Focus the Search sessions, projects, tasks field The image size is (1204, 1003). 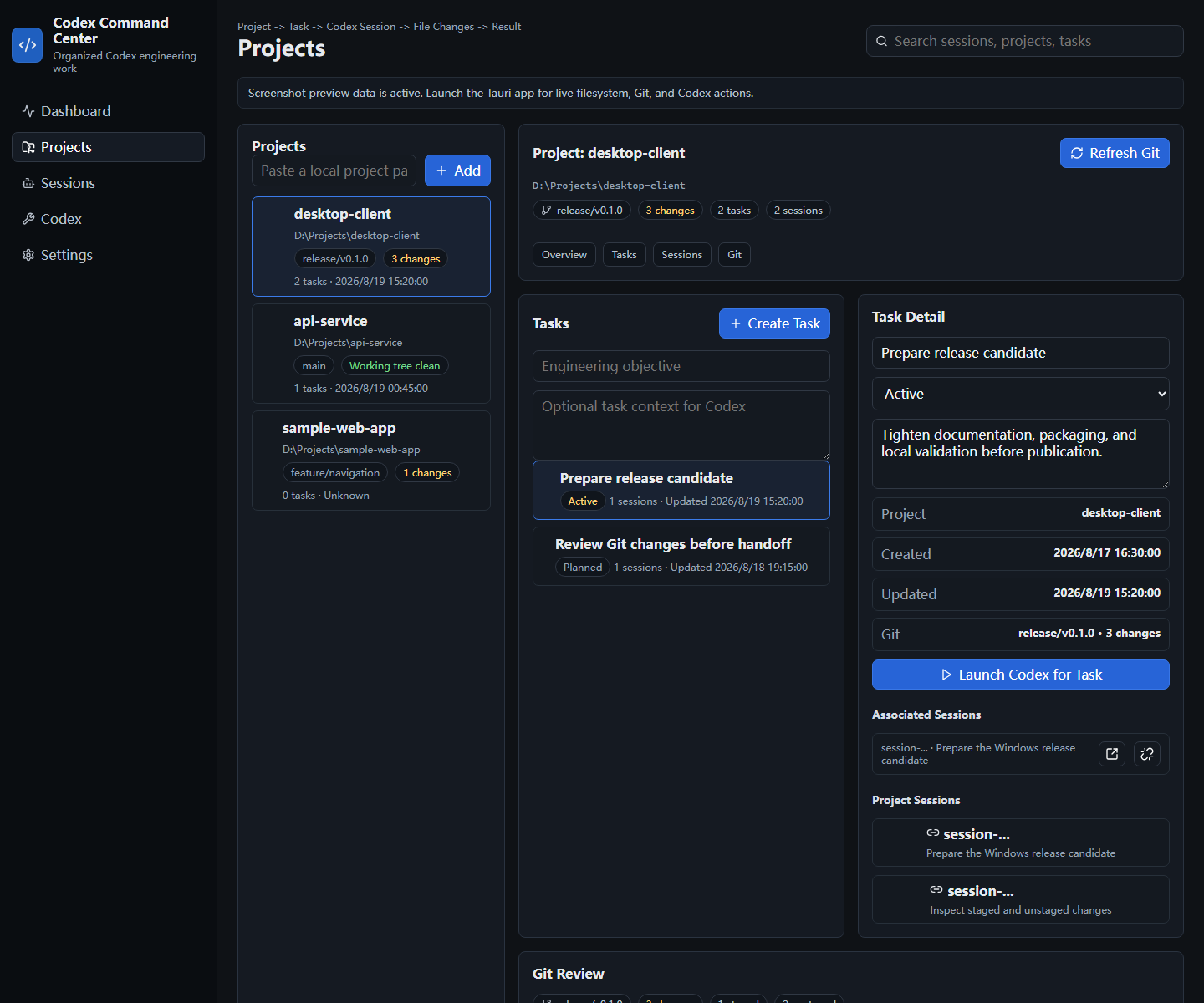pos(1024,41)
